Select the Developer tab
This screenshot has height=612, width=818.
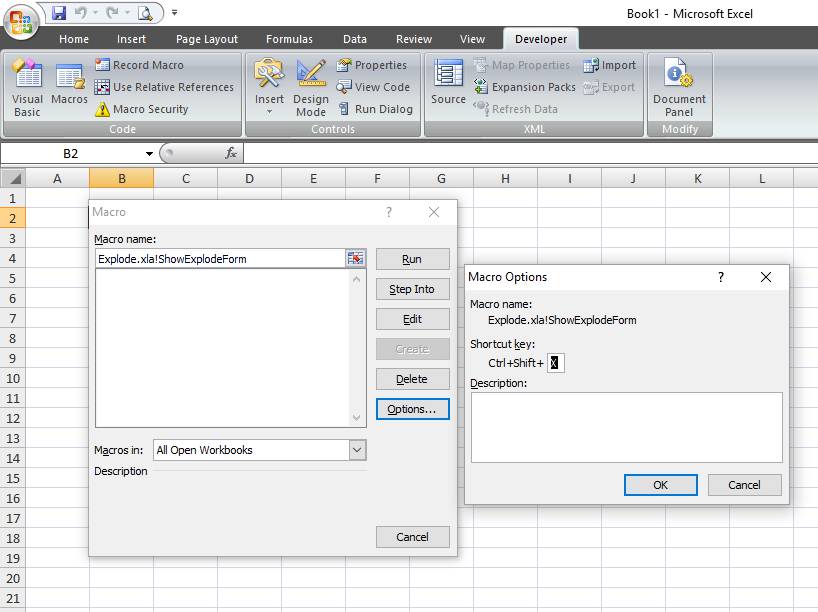[x=540, y=39]
